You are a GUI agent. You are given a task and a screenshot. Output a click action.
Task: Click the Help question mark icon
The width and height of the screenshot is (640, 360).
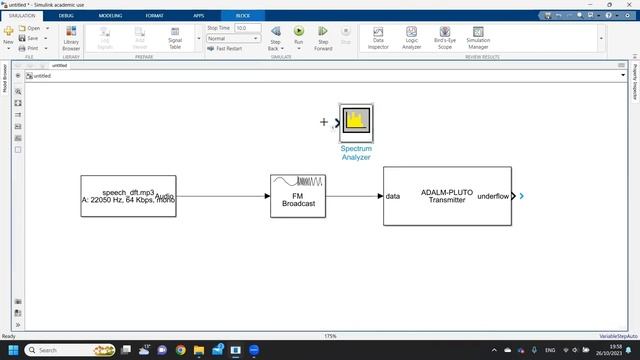click(x=609, y=16)
